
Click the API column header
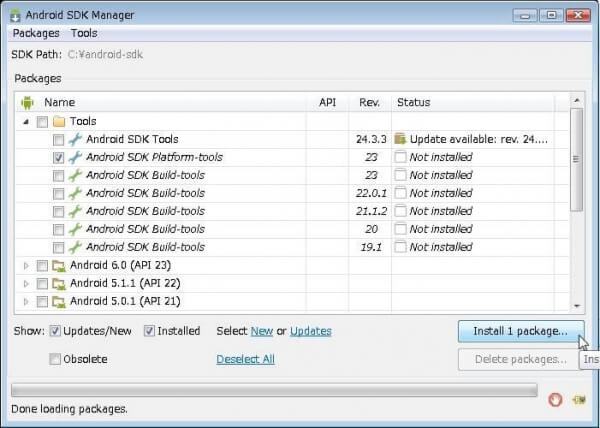[x=328, y=103]
